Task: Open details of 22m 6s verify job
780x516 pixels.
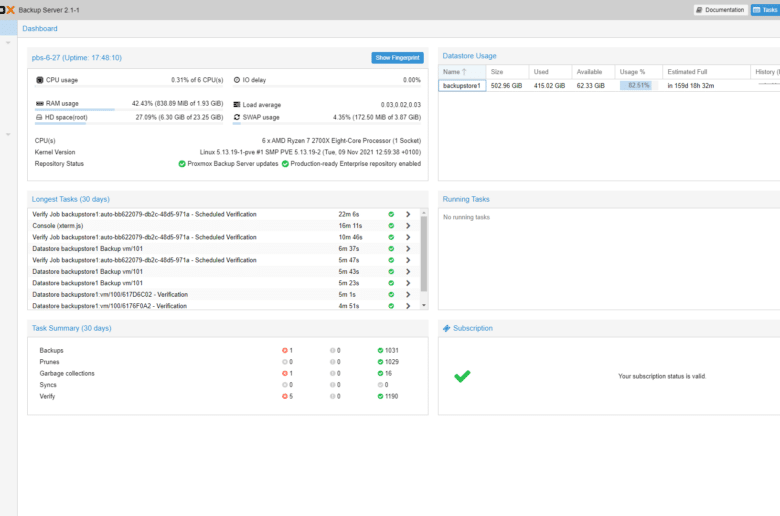Action: [408, 214]
